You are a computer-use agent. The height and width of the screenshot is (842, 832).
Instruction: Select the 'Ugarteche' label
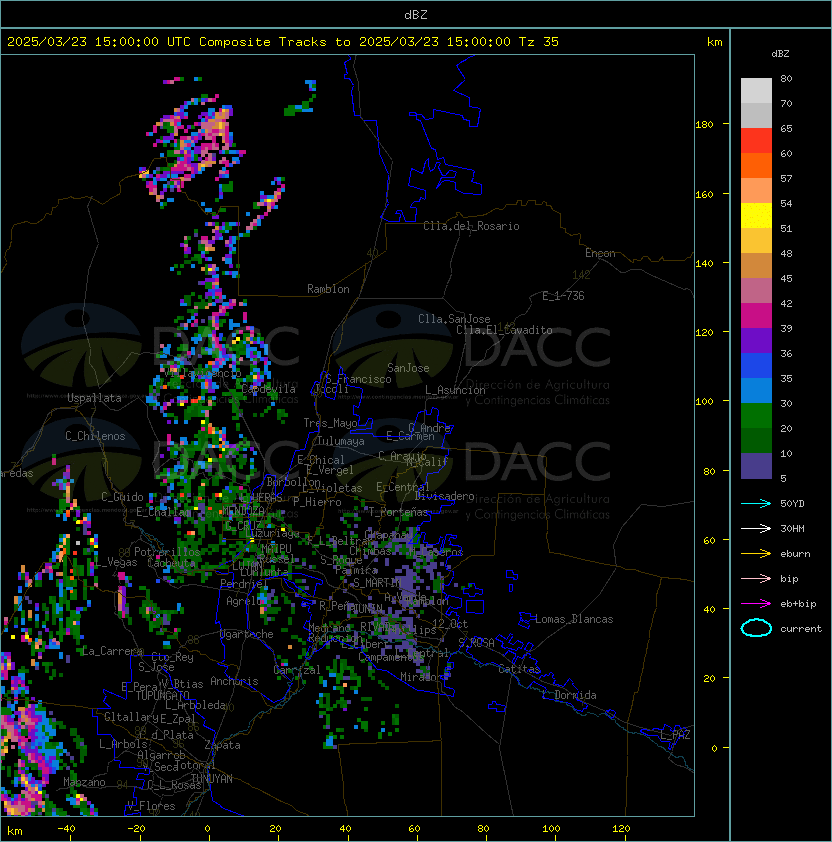247,634
